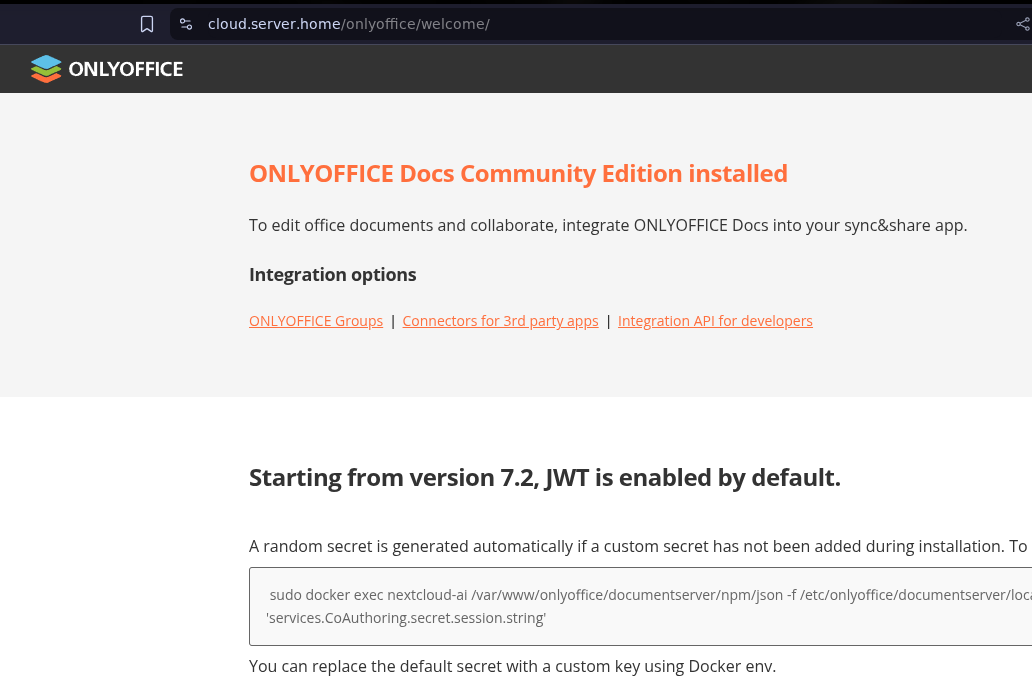
Task: Click the 'onlyoffice/welcome/' path in URL
Action: click(416, 24)
